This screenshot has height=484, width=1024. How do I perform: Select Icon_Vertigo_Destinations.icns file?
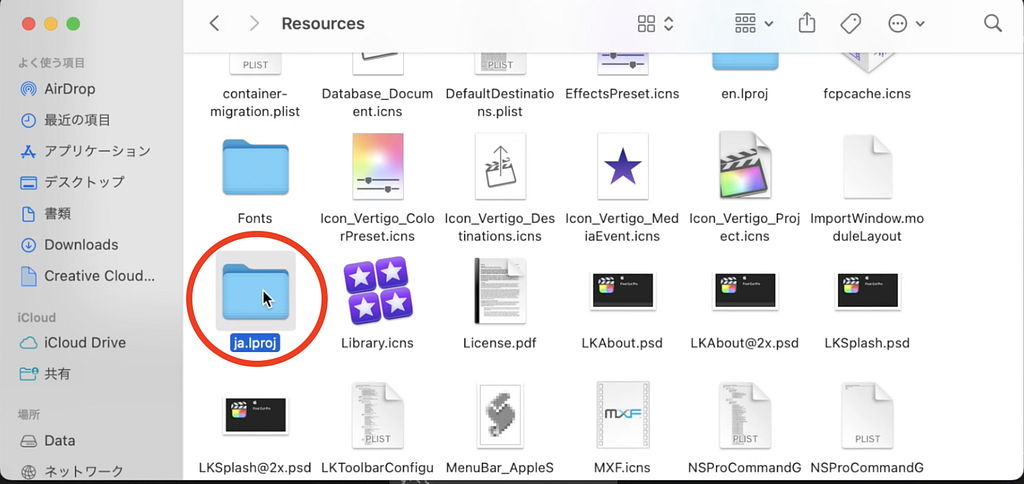tap(500, 166)
